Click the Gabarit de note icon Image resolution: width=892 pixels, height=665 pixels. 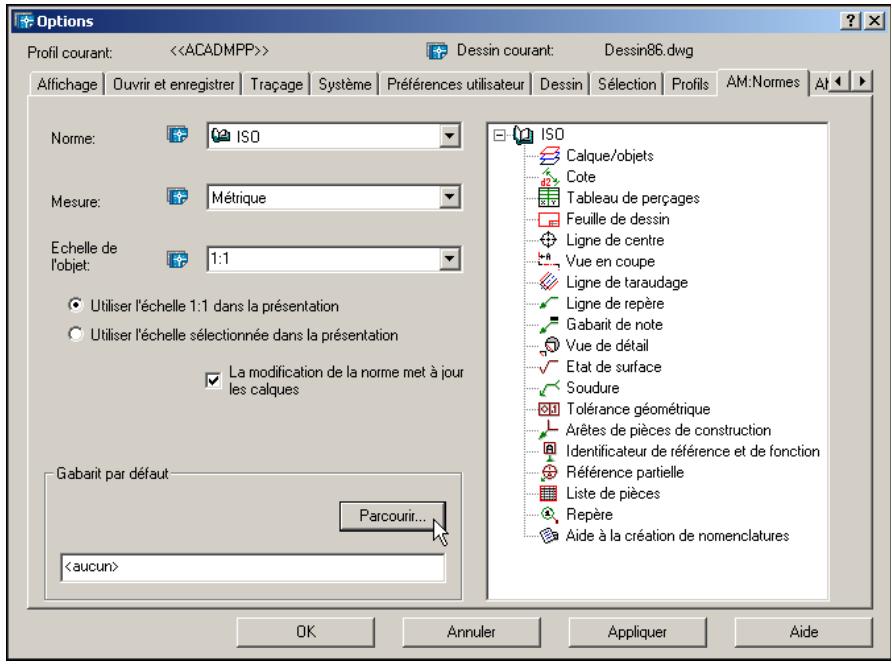click(x=548, y=324)
